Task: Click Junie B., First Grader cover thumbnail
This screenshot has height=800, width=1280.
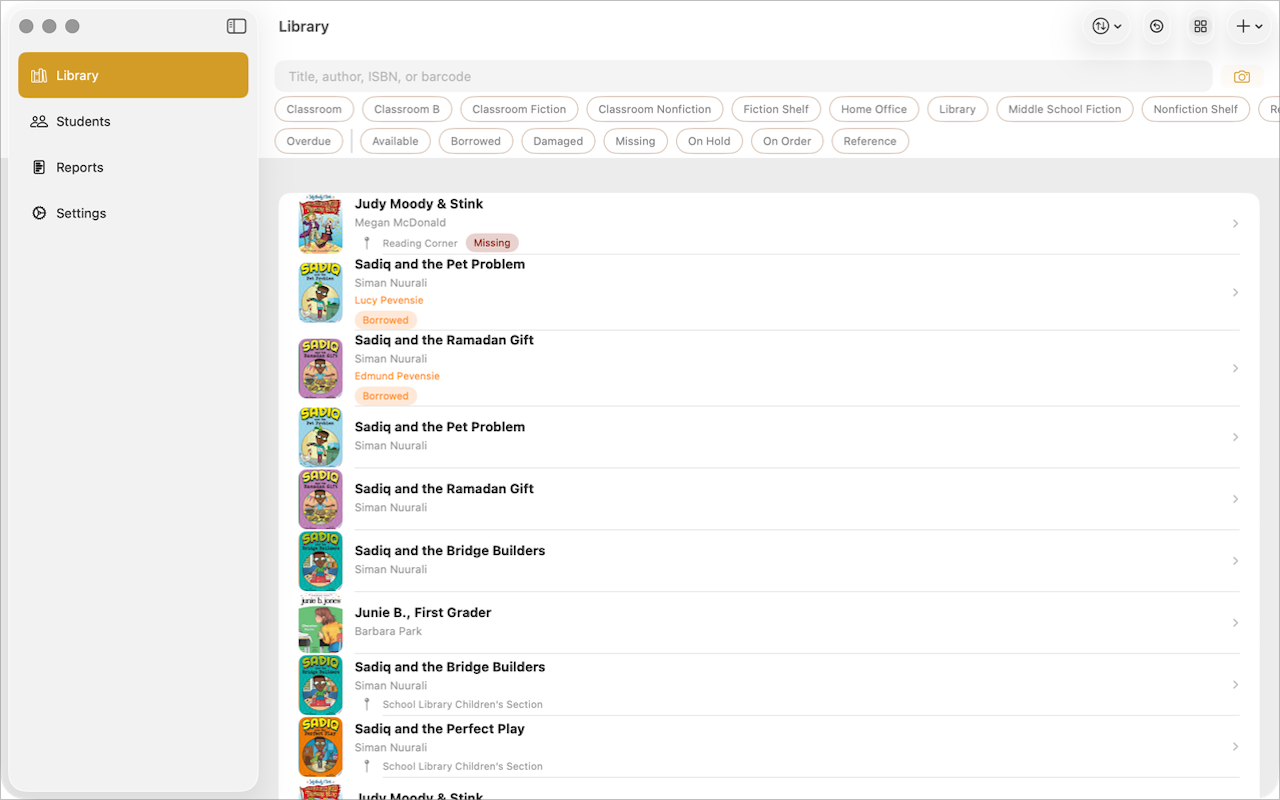Action: (320, 623)
